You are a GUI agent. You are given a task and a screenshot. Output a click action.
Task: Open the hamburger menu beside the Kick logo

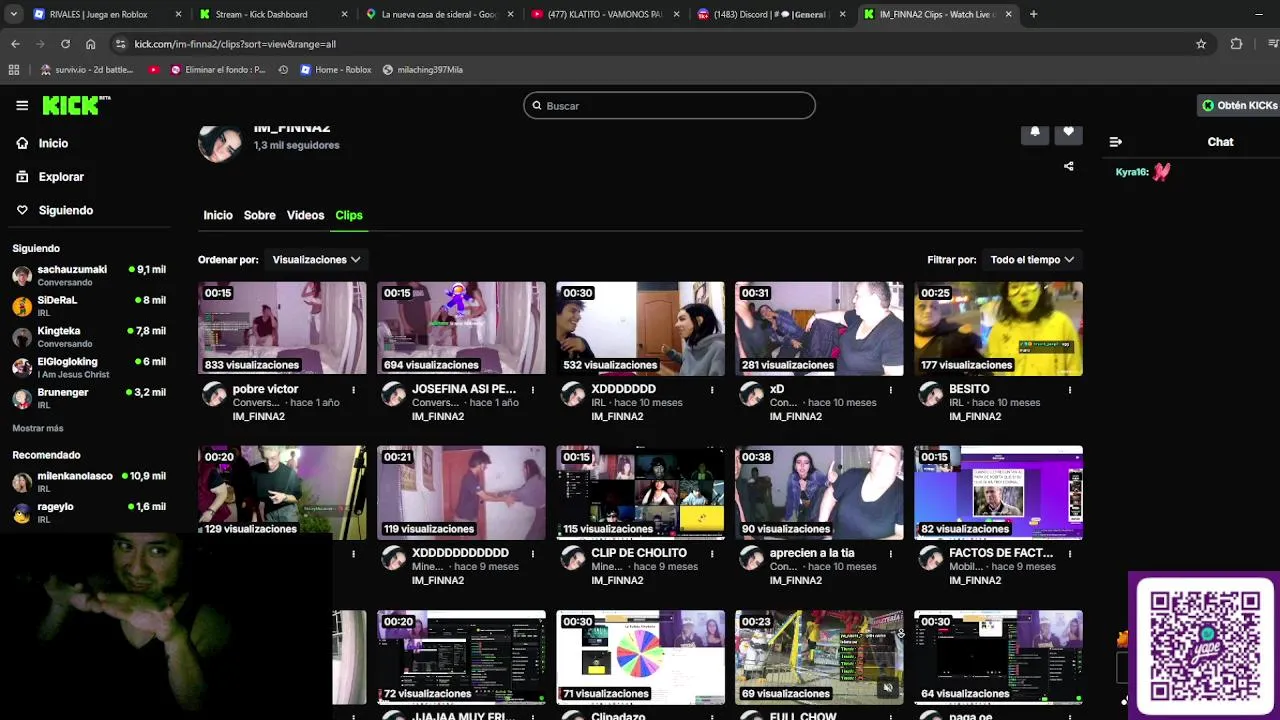pos(22,105)
